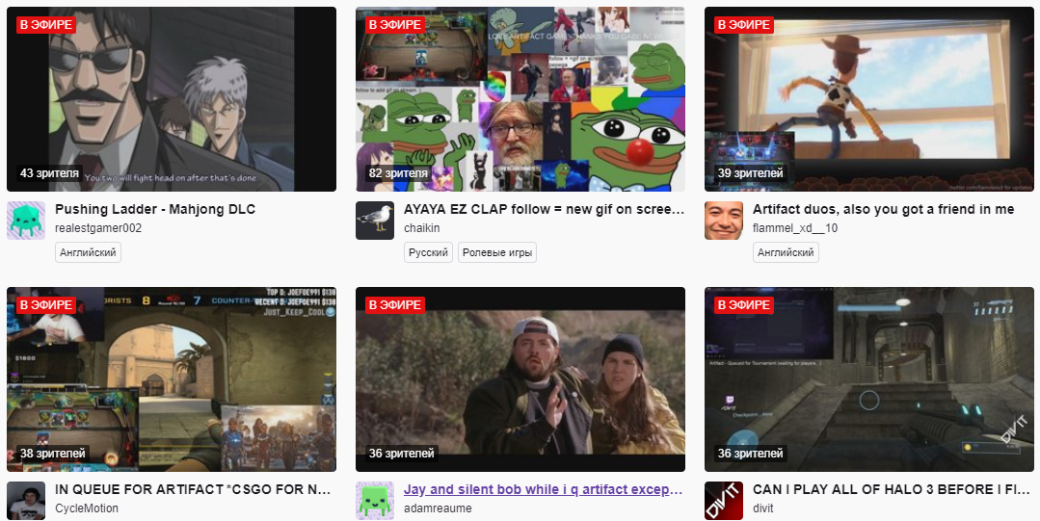Click the '38 зрителей' viewer count

click(x=53, y=453)
